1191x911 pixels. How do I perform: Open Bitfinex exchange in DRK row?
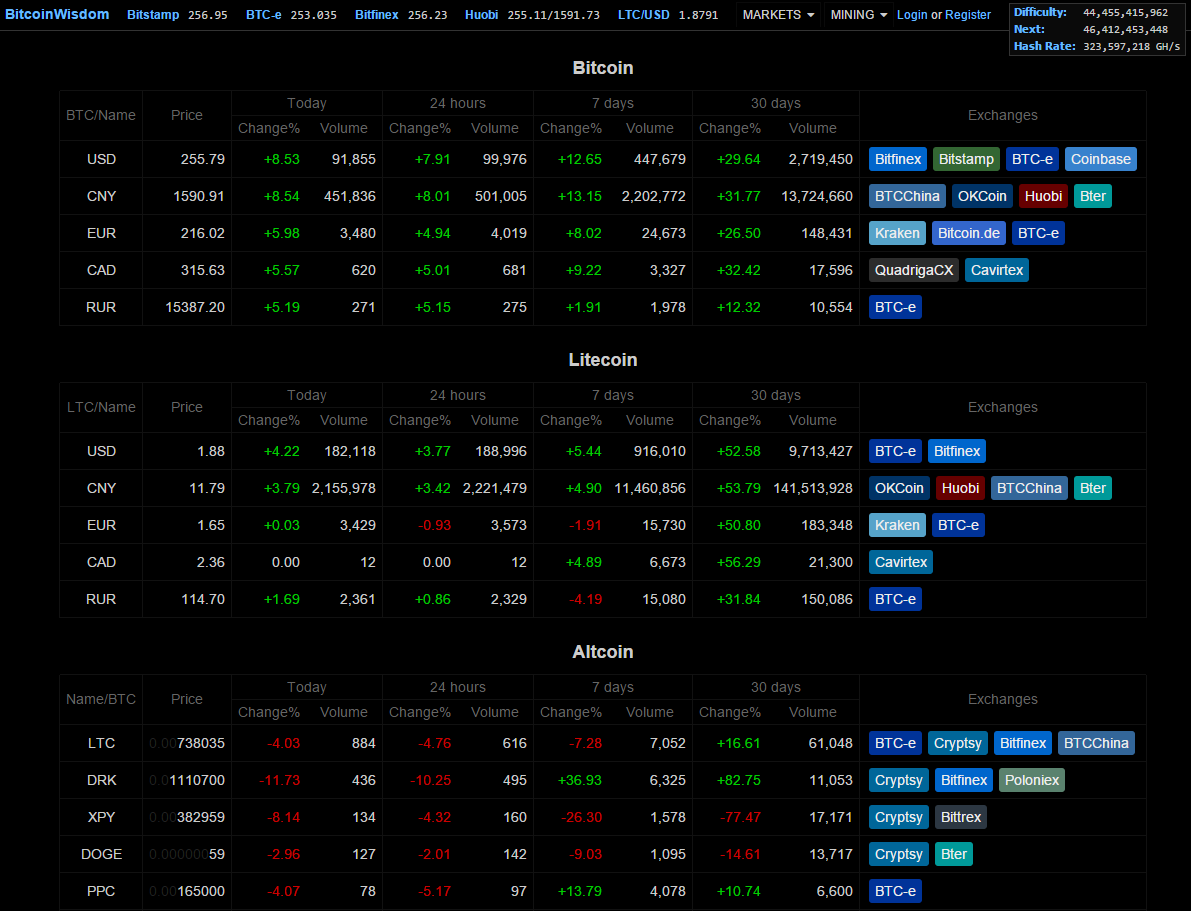pos(964,780)
